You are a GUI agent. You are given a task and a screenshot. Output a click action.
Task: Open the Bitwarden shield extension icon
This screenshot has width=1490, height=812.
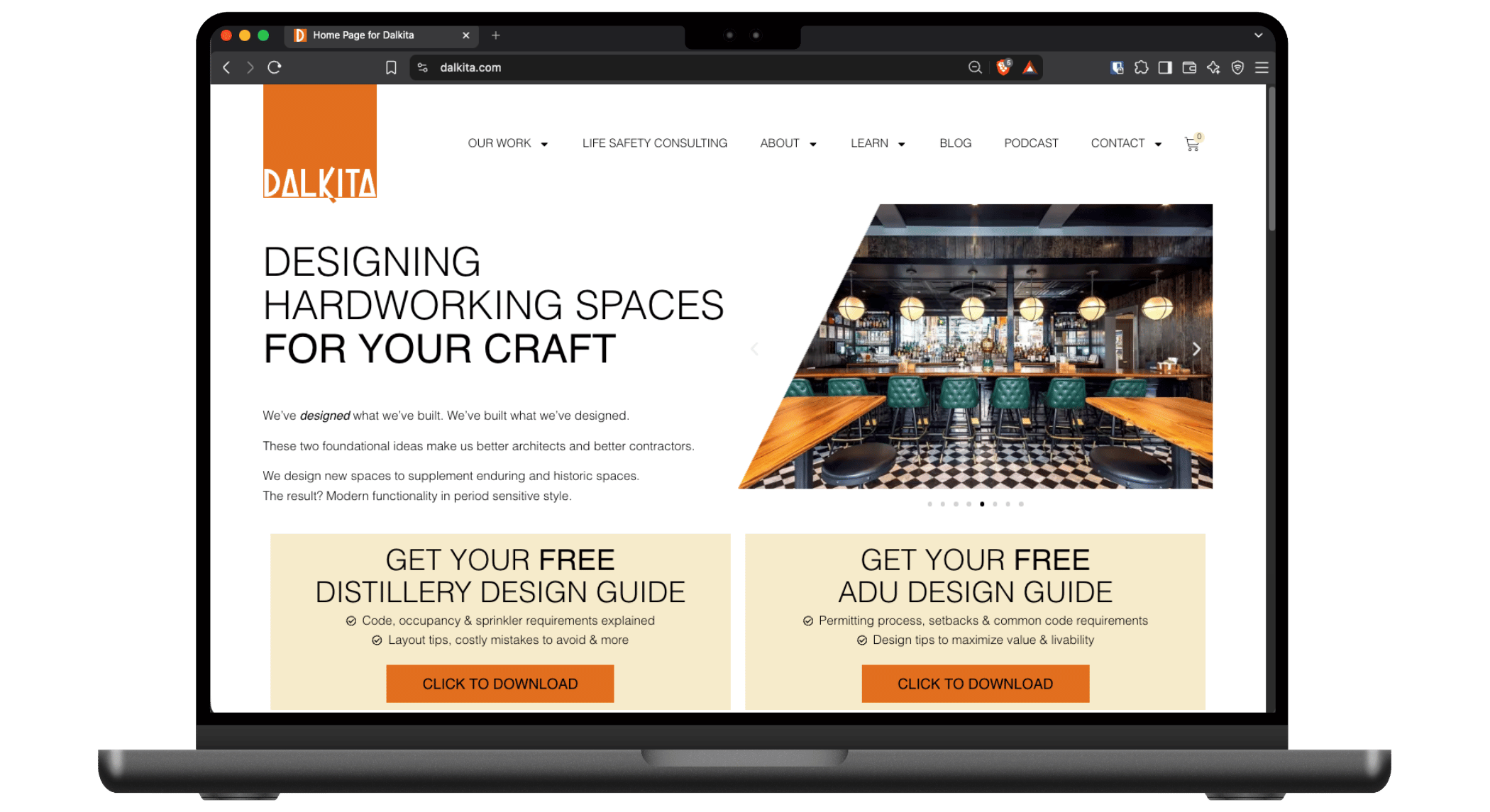pos(1117,67)
